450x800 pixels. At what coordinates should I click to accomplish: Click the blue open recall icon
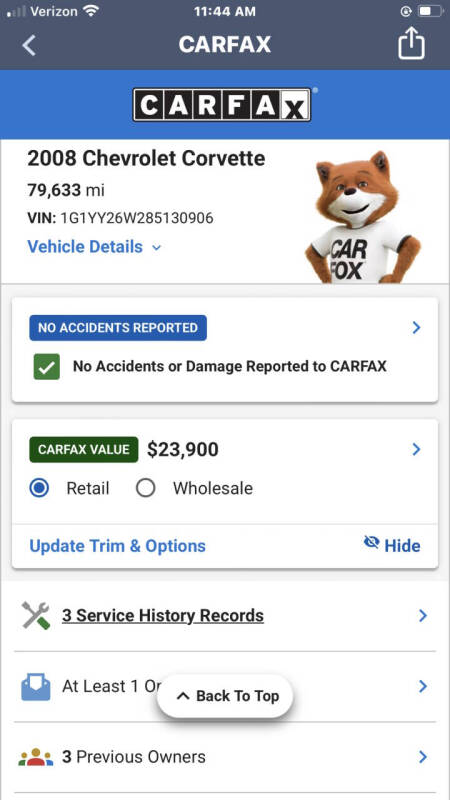pos(36,687)
